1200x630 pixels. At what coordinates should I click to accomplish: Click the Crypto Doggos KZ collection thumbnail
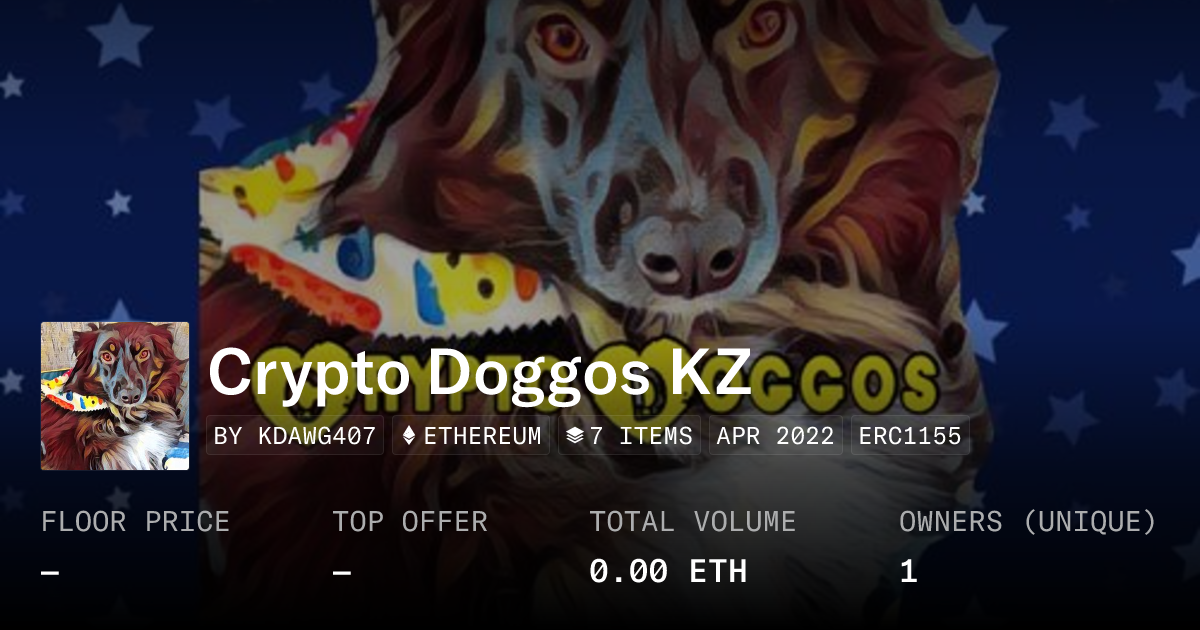pos(115,396)
